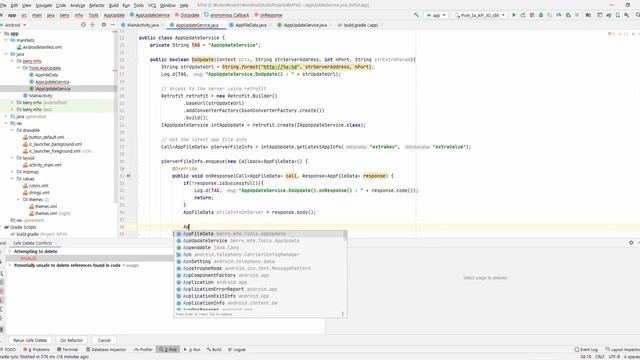The image size is (640, 360).
Task: Select AppFileData suggestion in autocomplete popup
Action: point(260,234)
